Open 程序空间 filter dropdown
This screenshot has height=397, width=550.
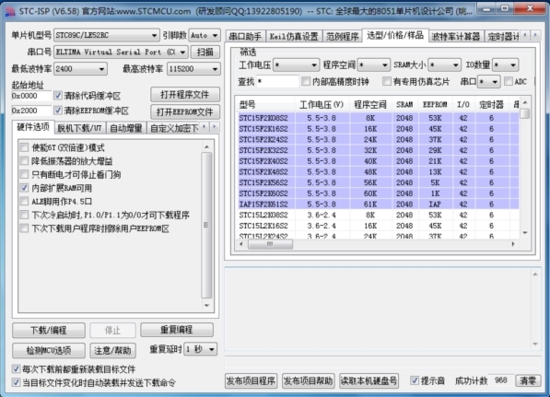coord(374,65)
